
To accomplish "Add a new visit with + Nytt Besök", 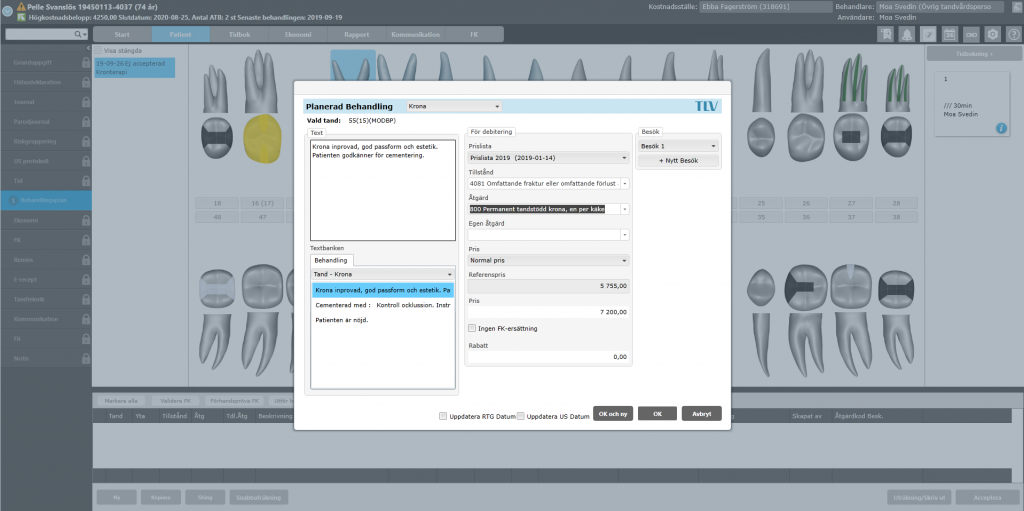I will click(x=679, y=161).
